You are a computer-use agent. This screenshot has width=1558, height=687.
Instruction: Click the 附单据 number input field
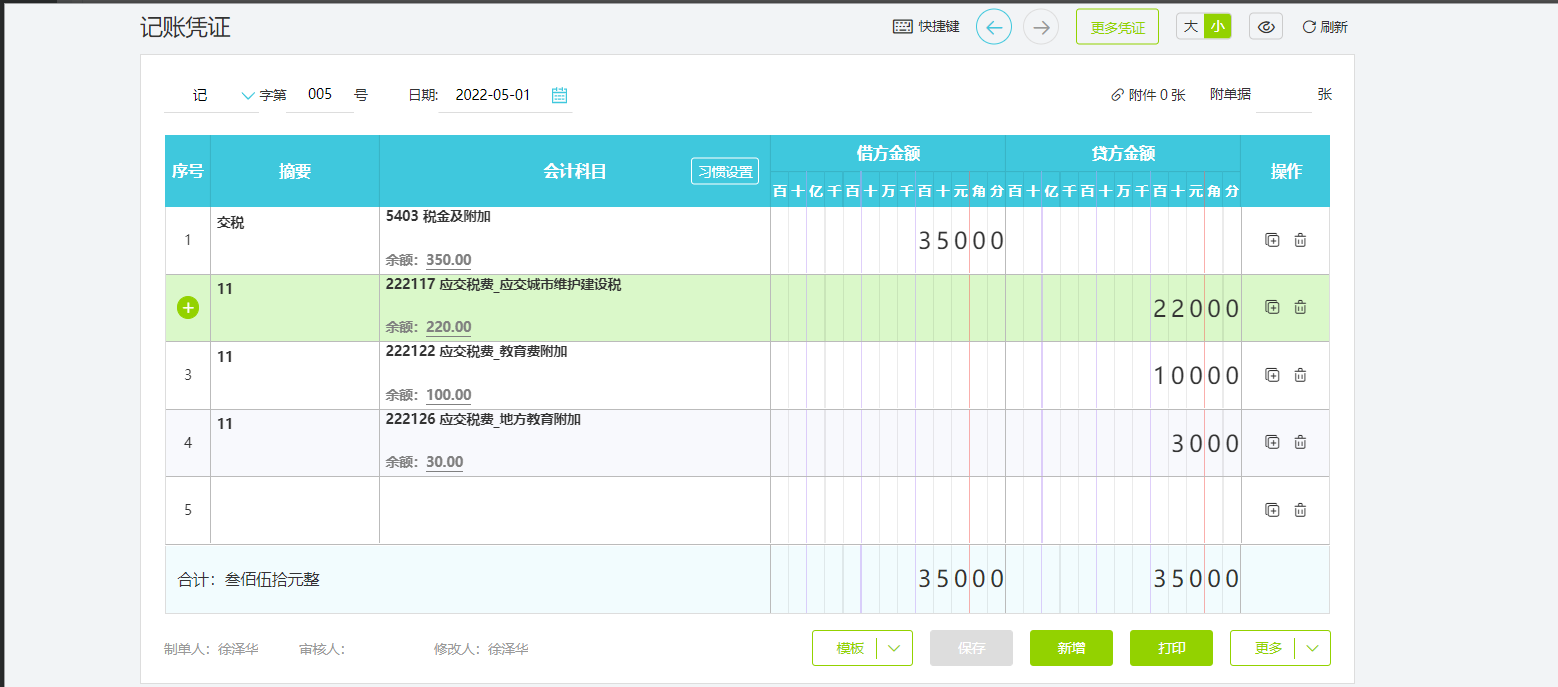[x=1283, y=95]
